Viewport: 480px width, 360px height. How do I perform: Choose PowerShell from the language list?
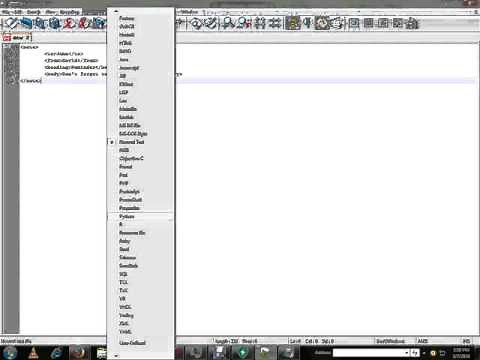pyautogui.click(x=140, y=200)
